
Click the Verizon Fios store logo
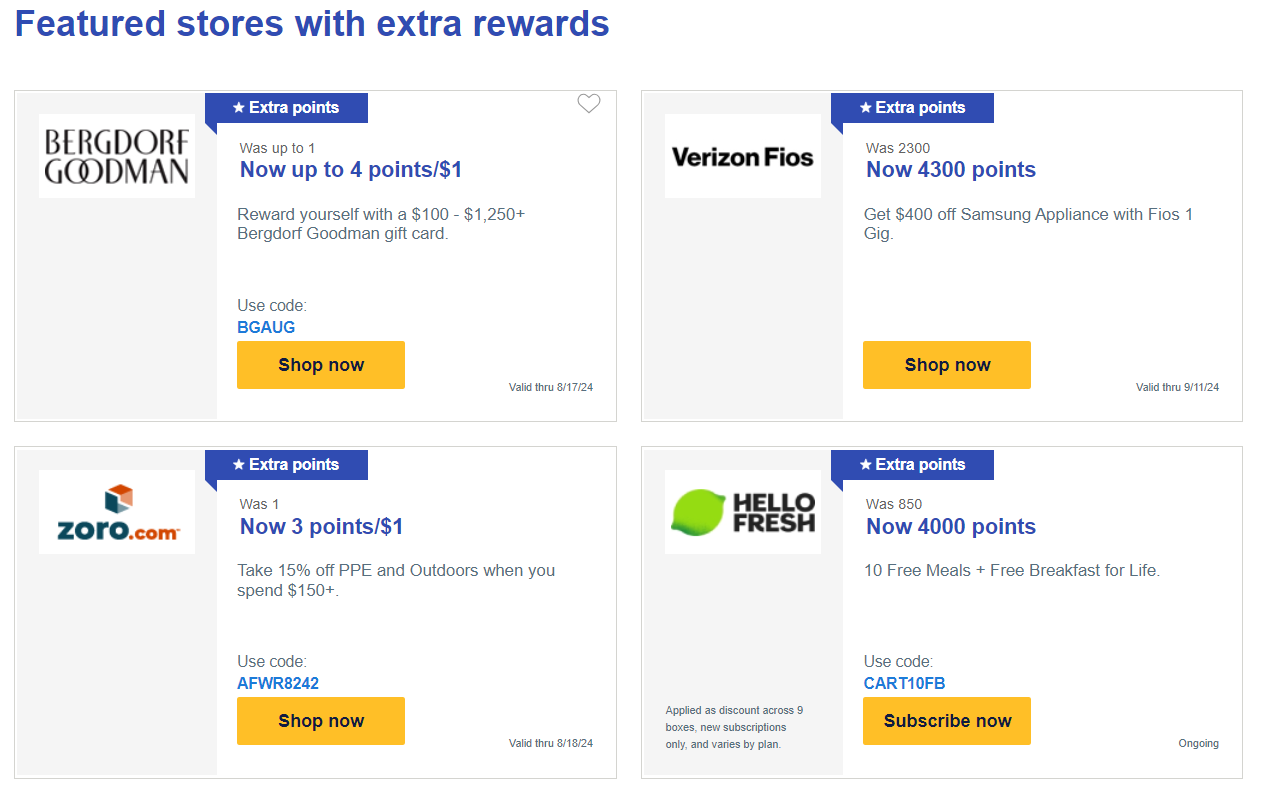742,155
